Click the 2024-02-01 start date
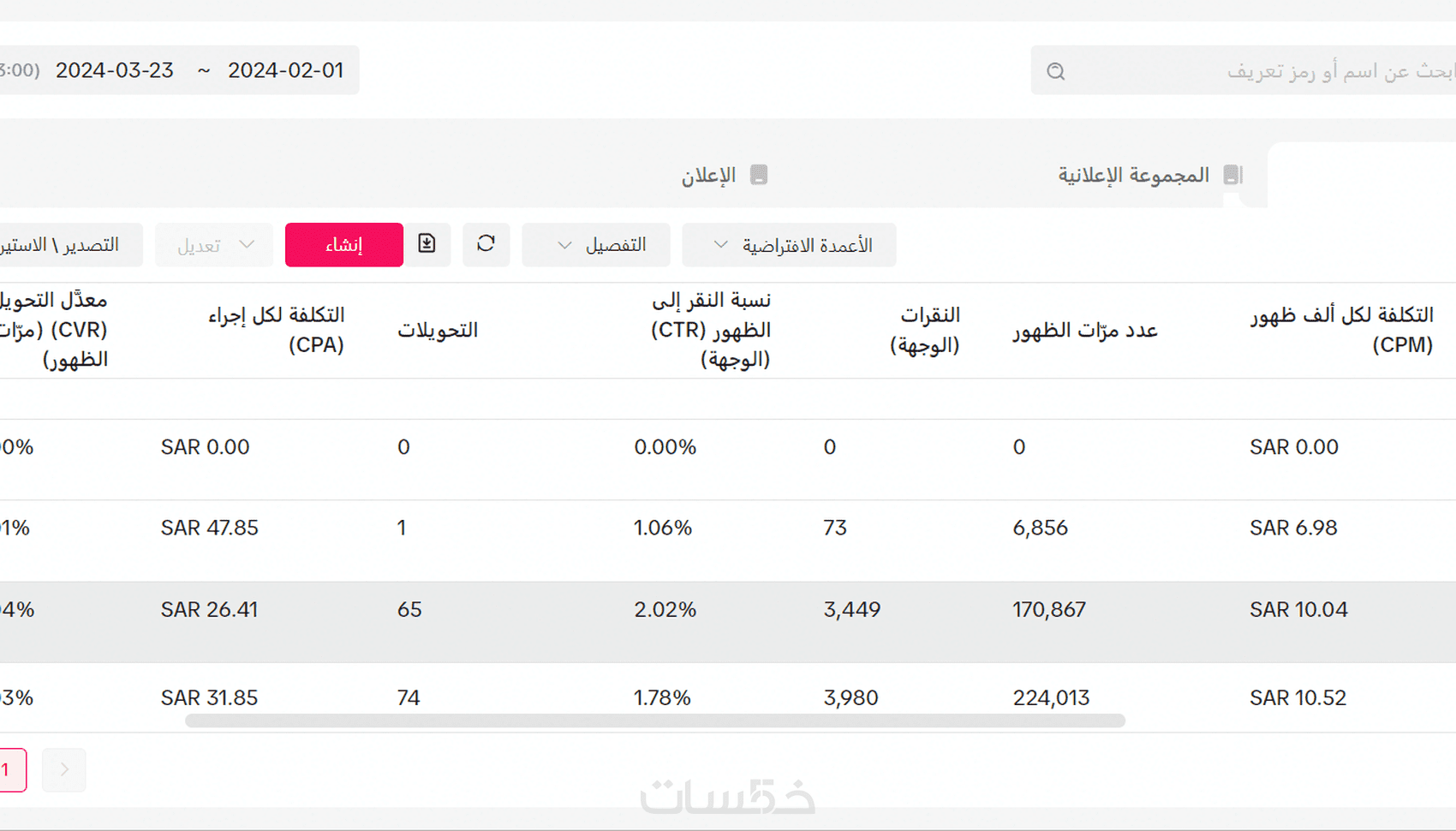 pyautogui.click(x=285, y=70)
